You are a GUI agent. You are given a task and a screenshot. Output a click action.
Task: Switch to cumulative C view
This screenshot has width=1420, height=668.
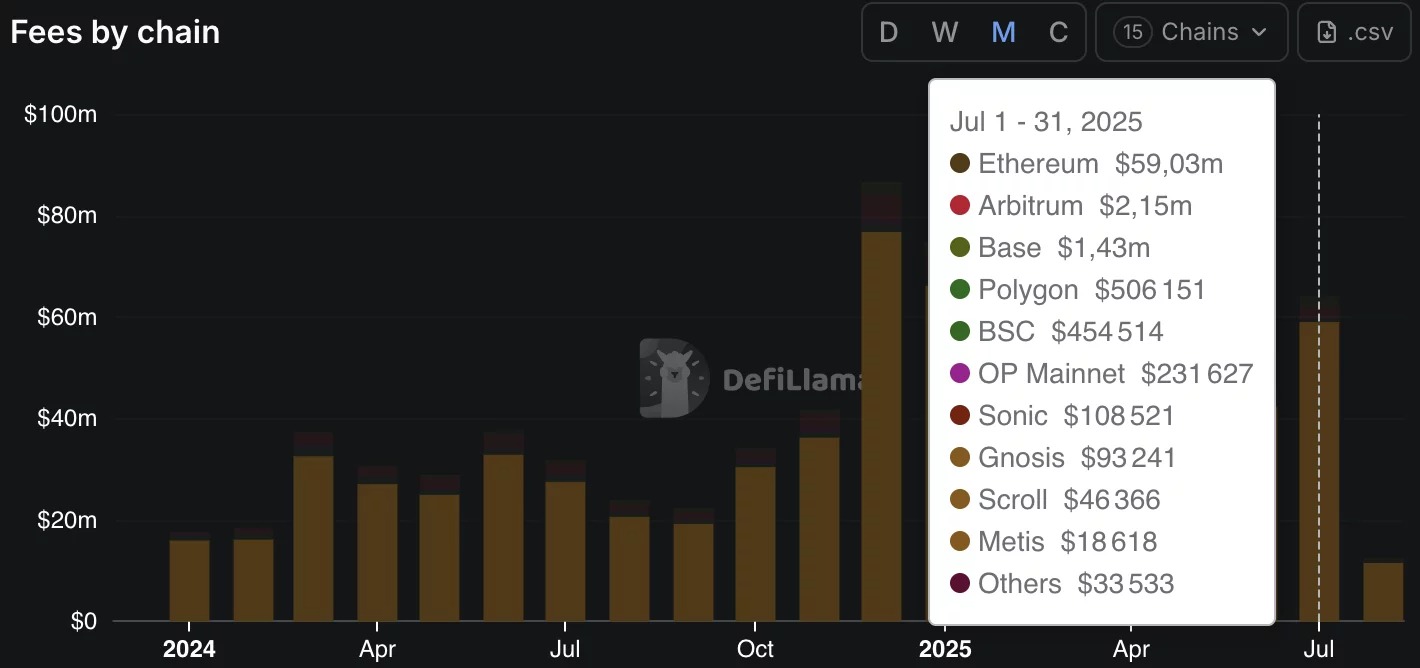coord(1058,32)
